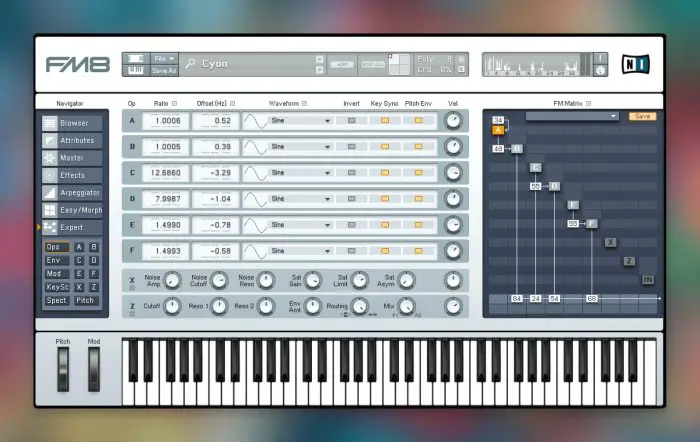The image size is (700, 442).
Task: Click the round icon below the exclamation button
Action: (x=600, y=70)
